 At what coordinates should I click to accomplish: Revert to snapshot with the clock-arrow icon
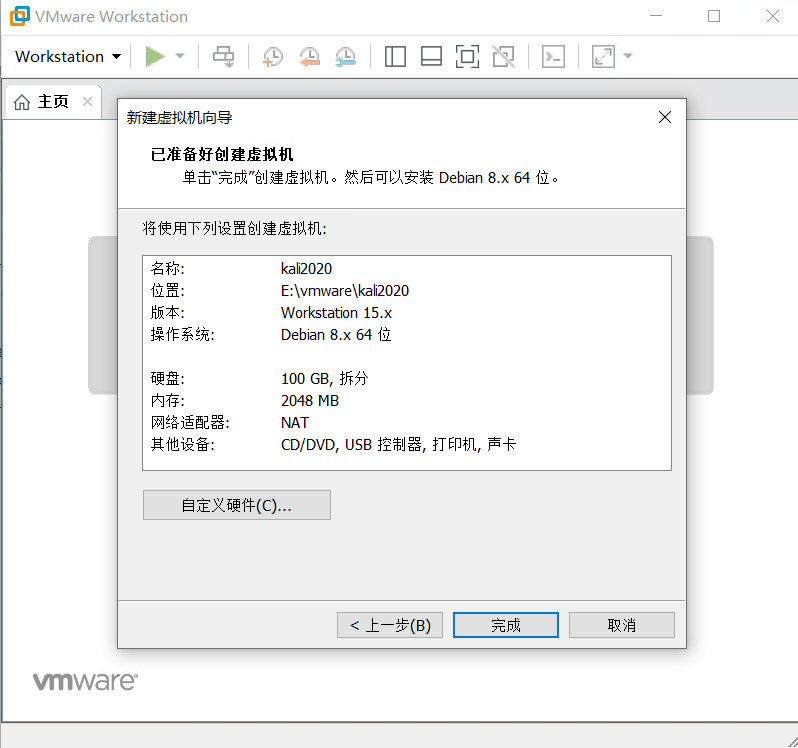[309, 56]
